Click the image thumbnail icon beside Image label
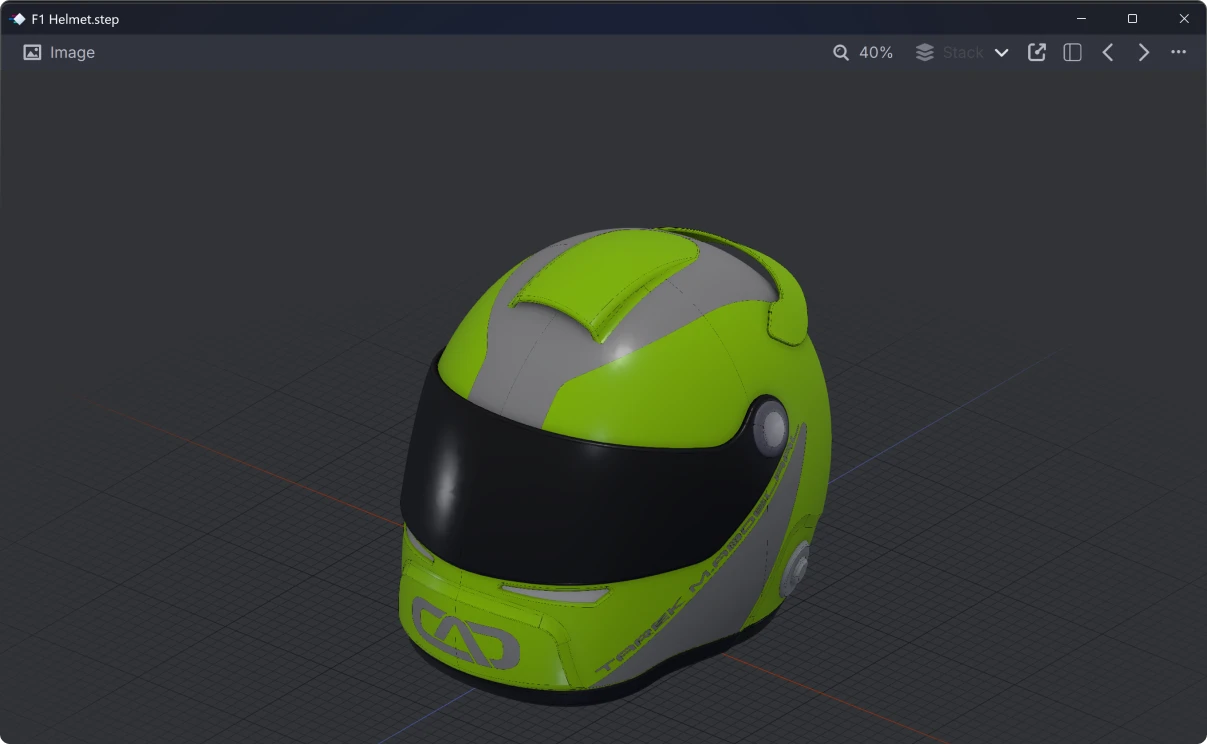 click(x=30, y=52)
